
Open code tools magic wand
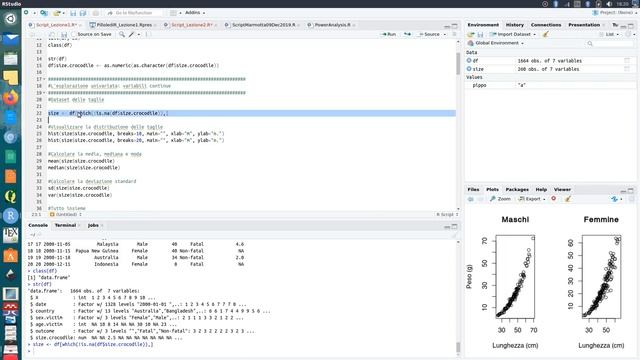(x=131, y=35)
